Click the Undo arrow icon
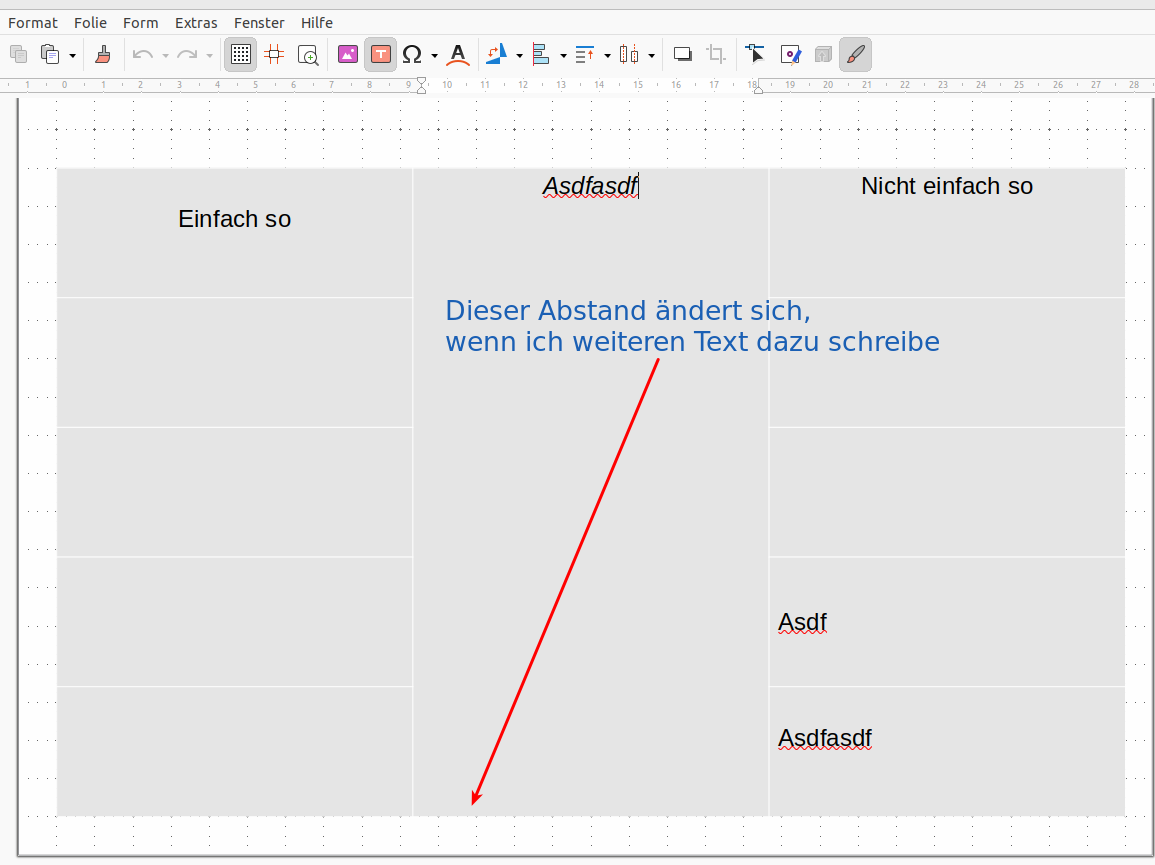 pos(143,55)
